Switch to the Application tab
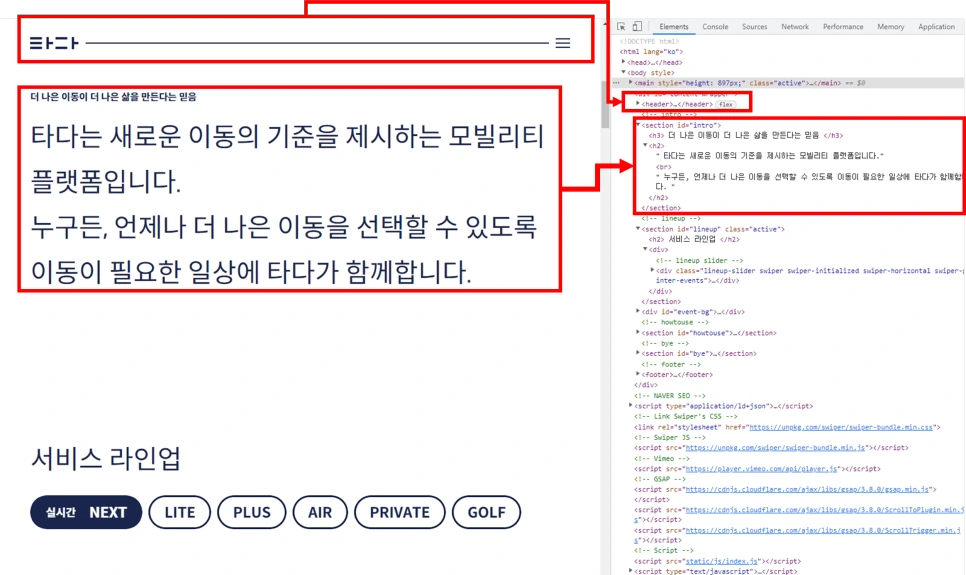The width and height of the screenshot is (966, 575). 936,27
